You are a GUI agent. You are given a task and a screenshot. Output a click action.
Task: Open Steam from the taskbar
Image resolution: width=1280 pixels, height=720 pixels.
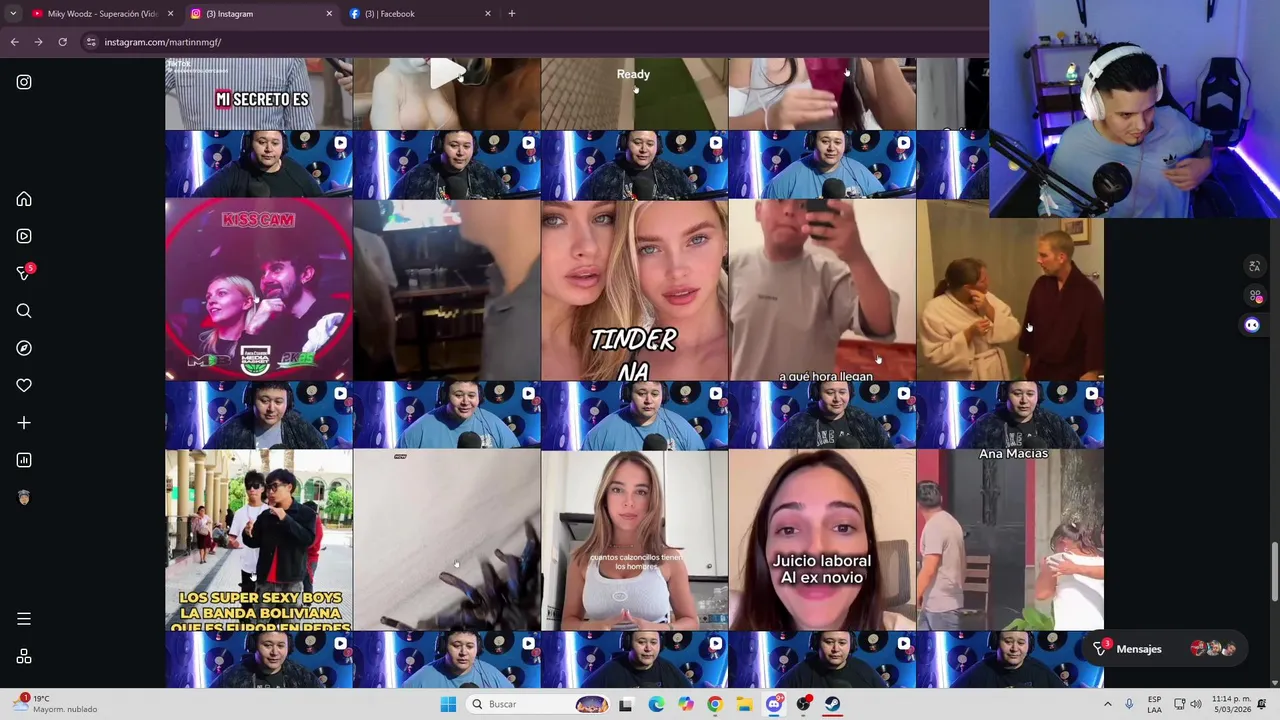point(832,704)
